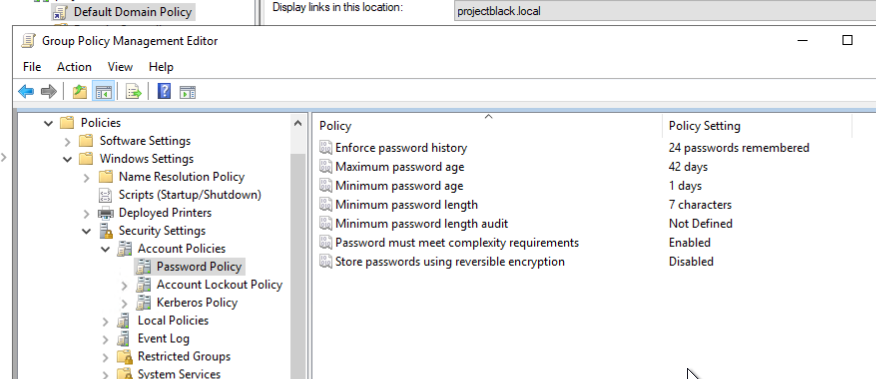
Task: Select Default Domain Policy item
Action: point(132,11)
